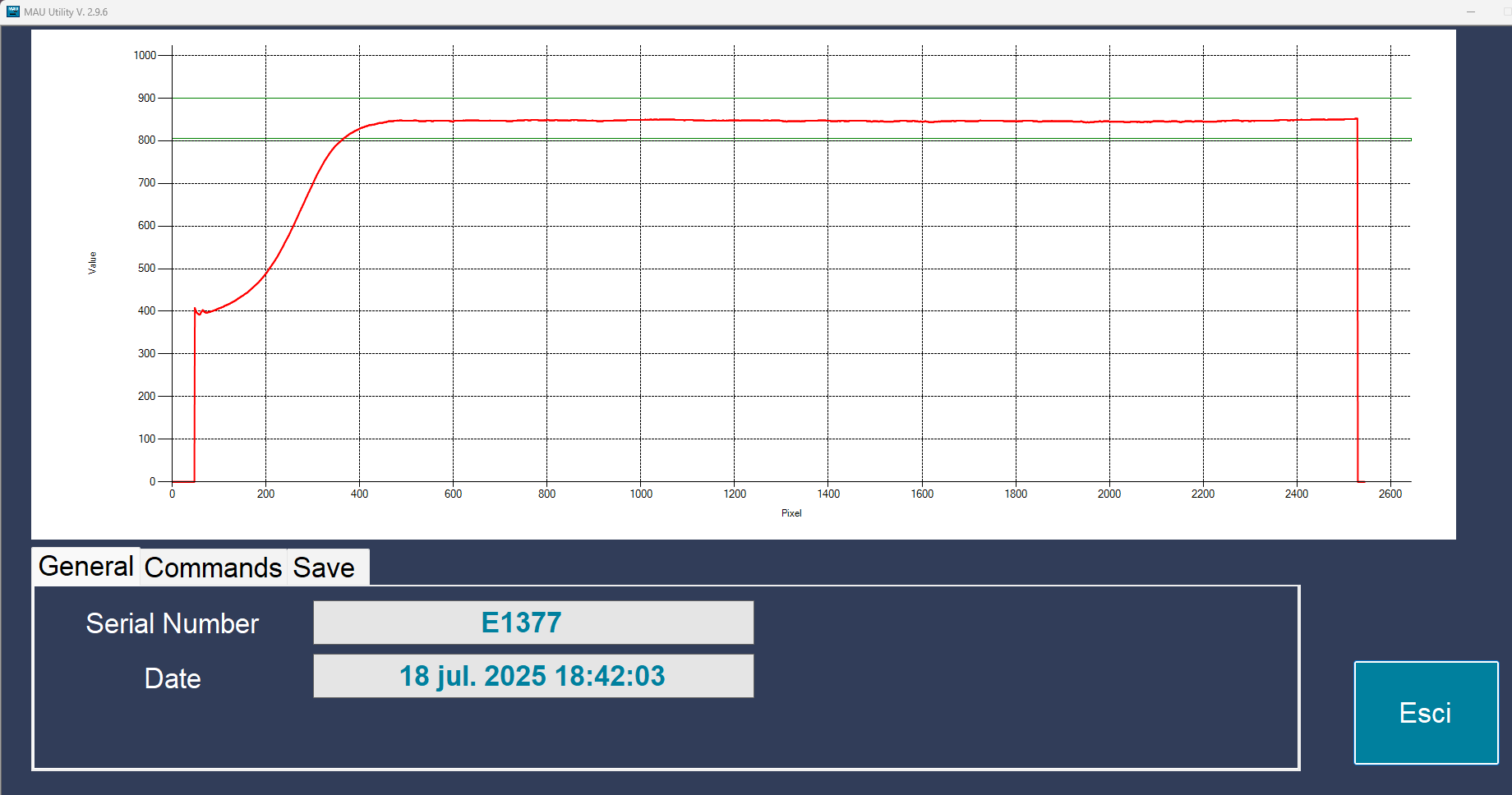Click the 2600 label on x-axis
Screen dimensions: 1512x795
point(1390,494)
